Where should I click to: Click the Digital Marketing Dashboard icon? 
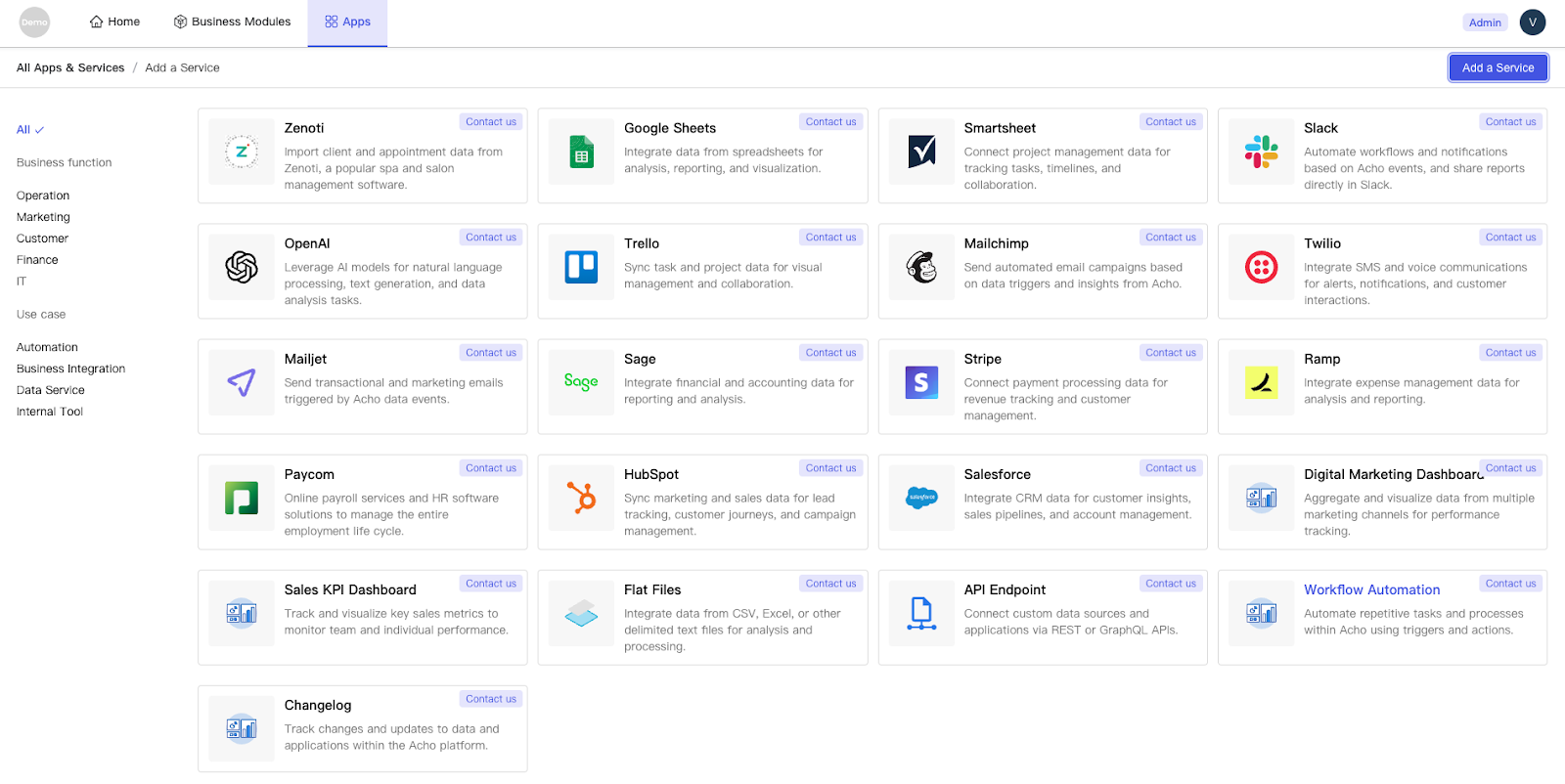coord(1262,498)
